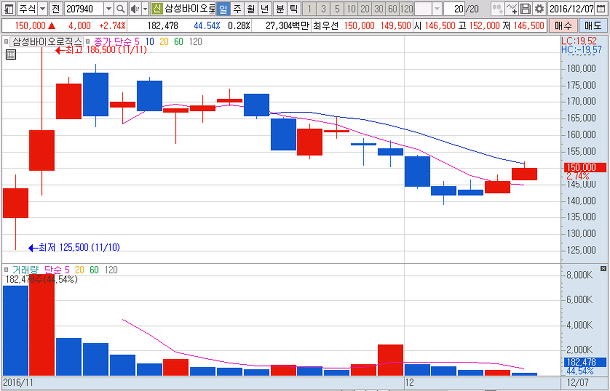
Task: Click the chart compare icon left of indicator-add
Action: (x=497, y=8)
